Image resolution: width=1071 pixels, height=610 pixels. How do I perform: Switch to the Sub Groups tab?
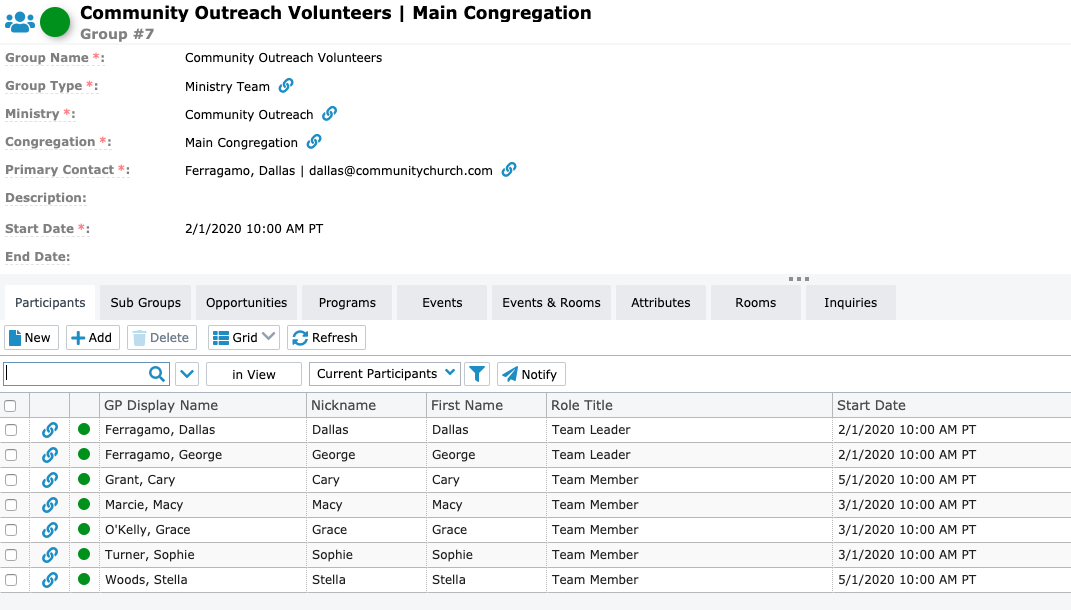pyautogui.click(x=147, y=302)
